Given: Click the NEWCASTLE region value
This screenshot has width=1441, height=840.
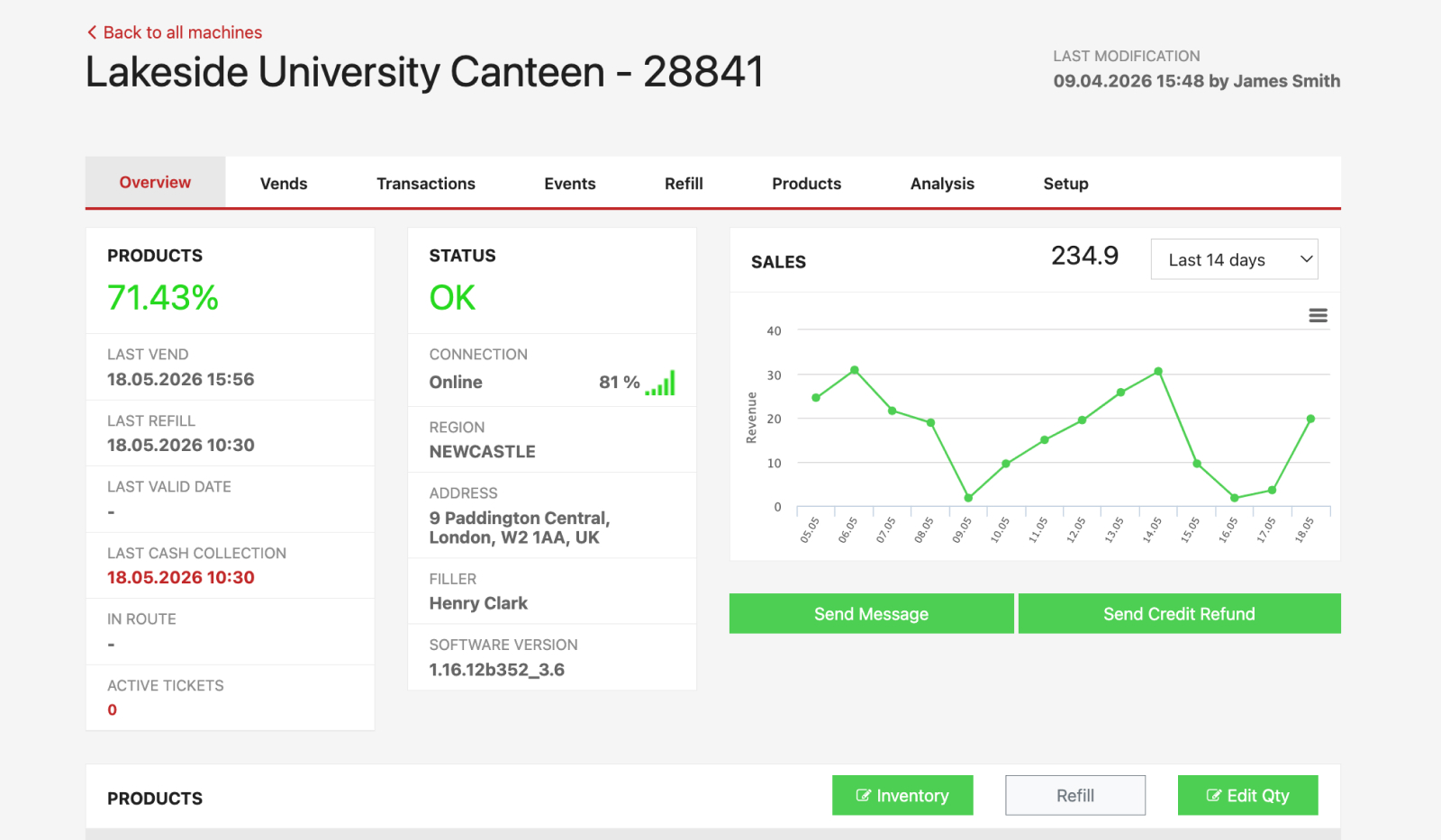Looking at the screenshot, I should pos(483,451).
